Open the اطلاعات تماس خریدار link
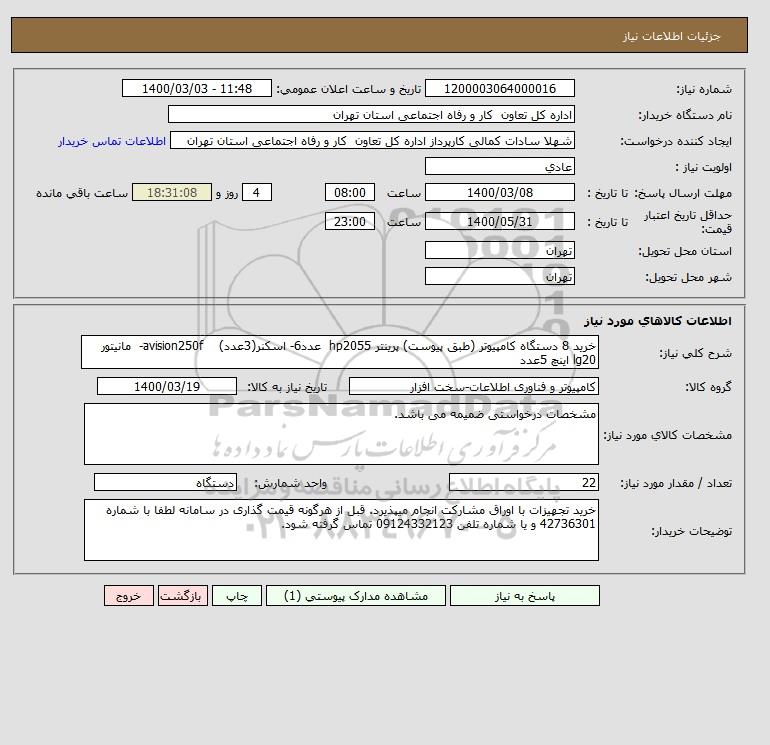The width and height of the screenshot is (770, 745). coord(112,141)
